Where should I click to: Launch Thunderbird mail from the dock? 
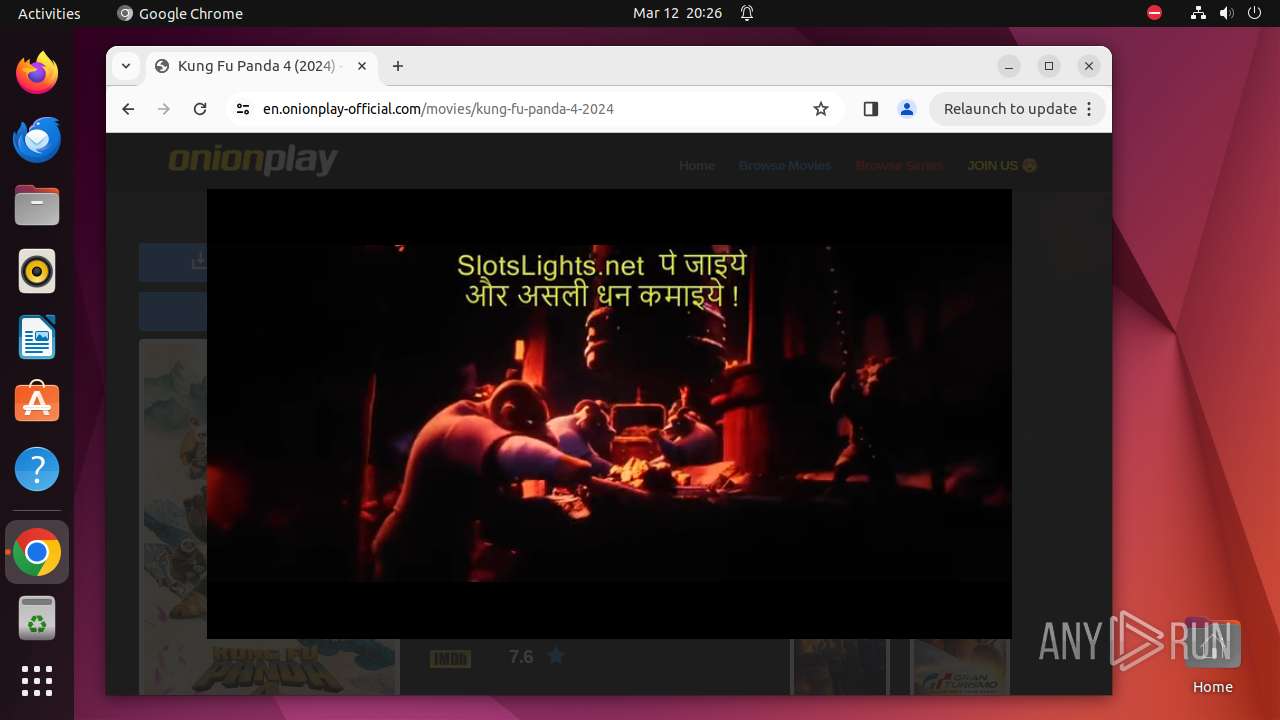tap(37, 139)
